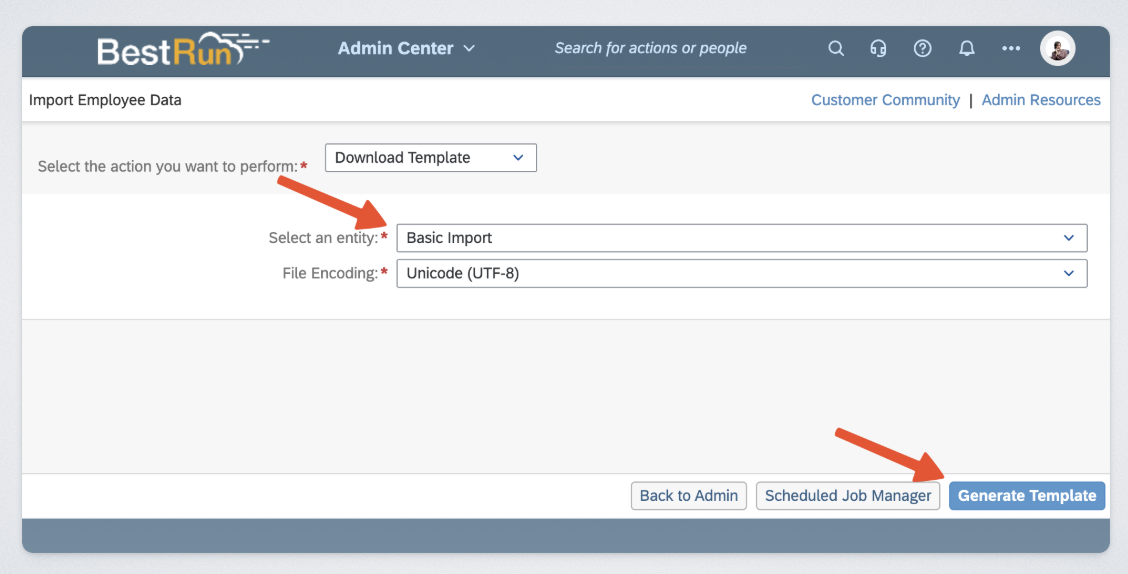Click the BestRun logo
Screen dimensions: 1128x574
click(x=182, y=49)
